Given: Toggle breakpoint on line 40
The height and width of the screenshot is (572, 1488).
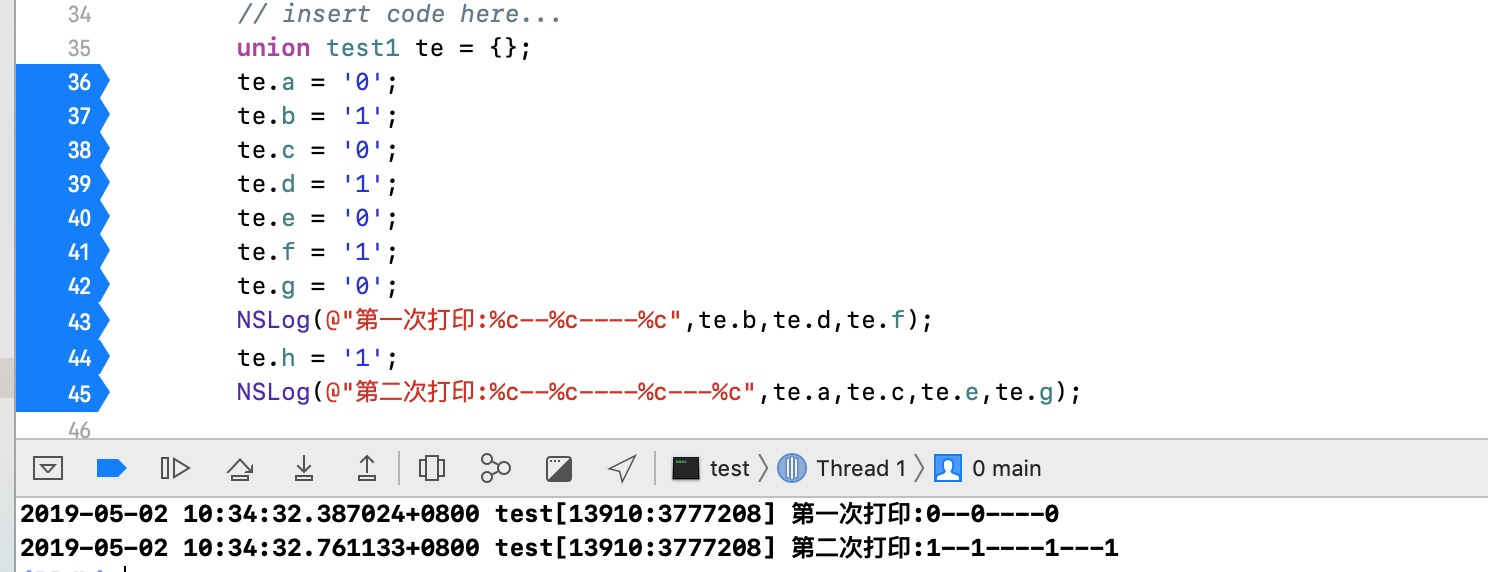Looking at the screenshot, I should [x=62, y=218].
